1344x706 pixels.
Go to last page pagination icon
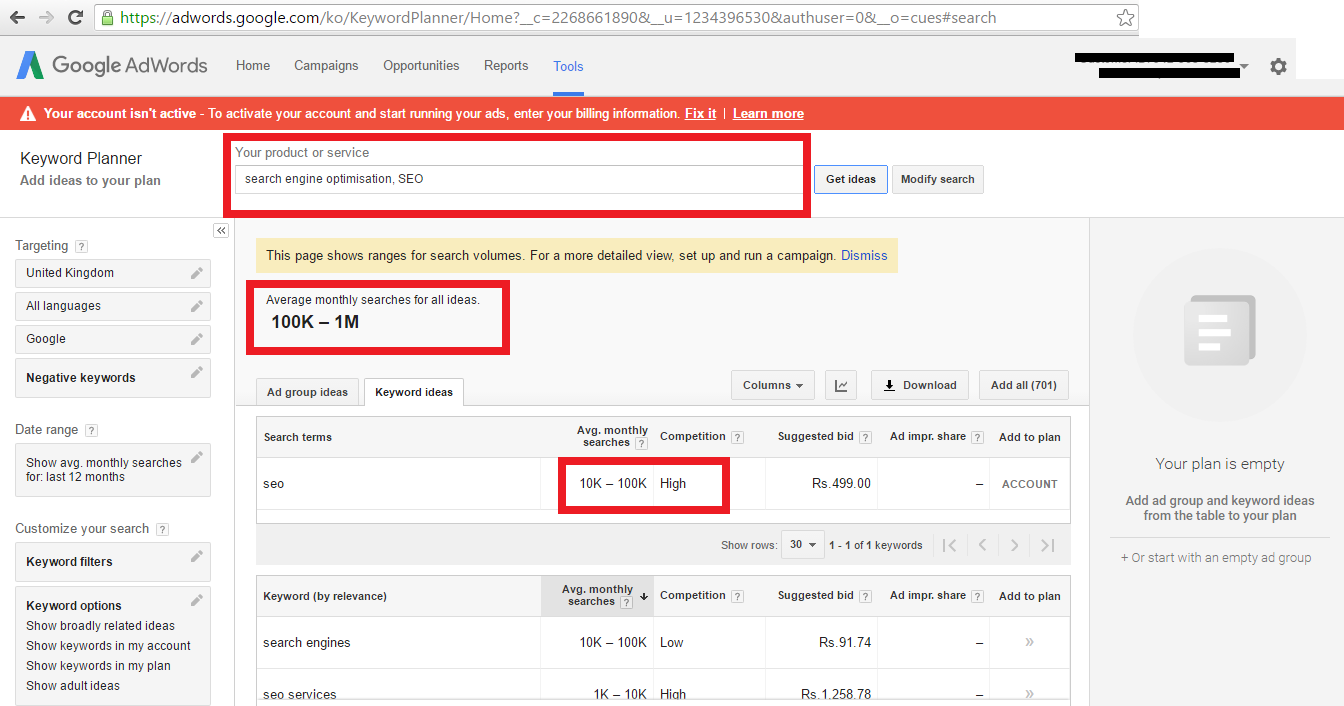(1047, 545)
